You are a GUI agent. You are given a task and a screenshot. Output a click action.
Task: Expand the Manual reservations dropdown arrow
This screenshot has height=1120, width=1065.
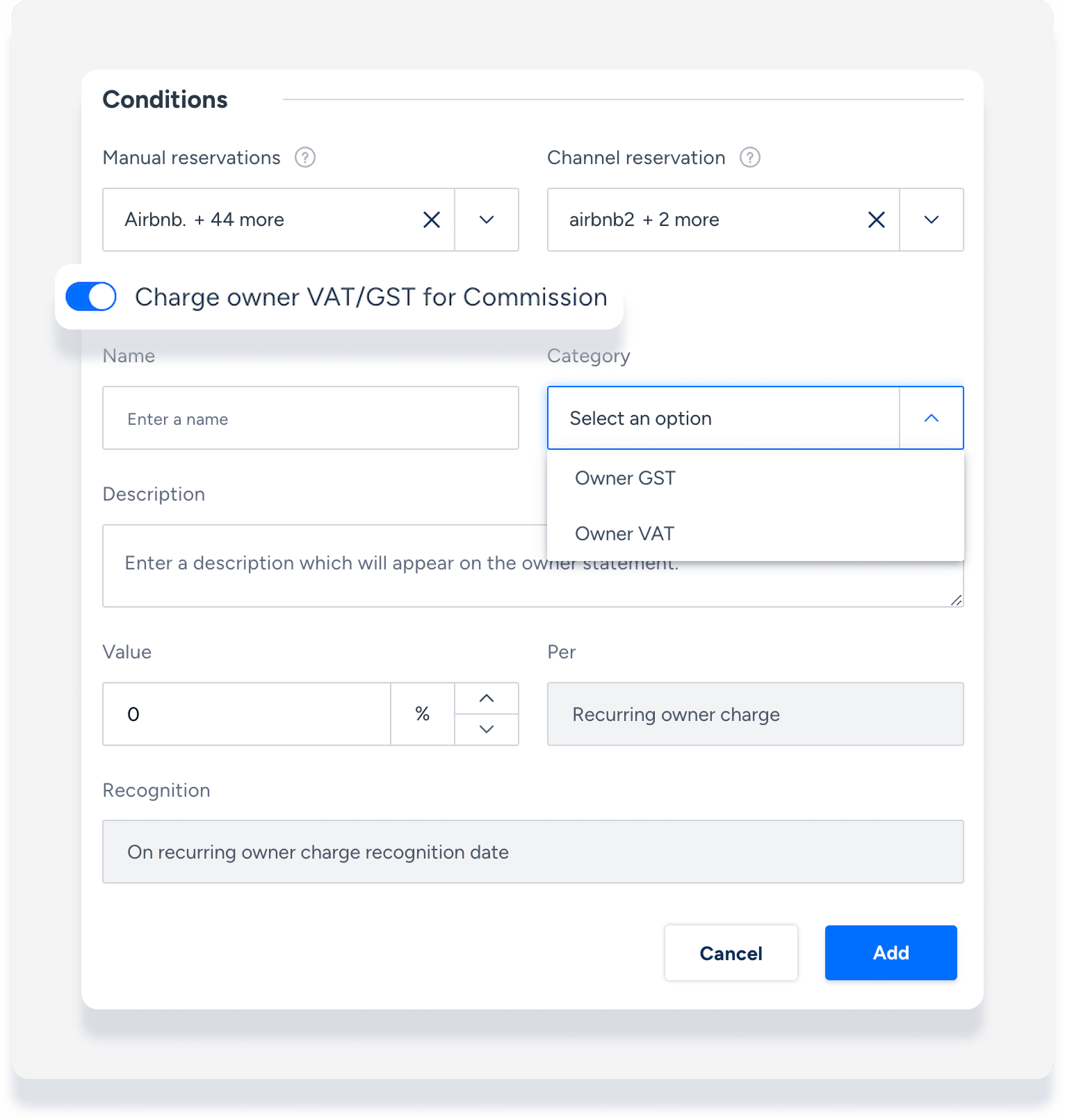click(487, 220)
